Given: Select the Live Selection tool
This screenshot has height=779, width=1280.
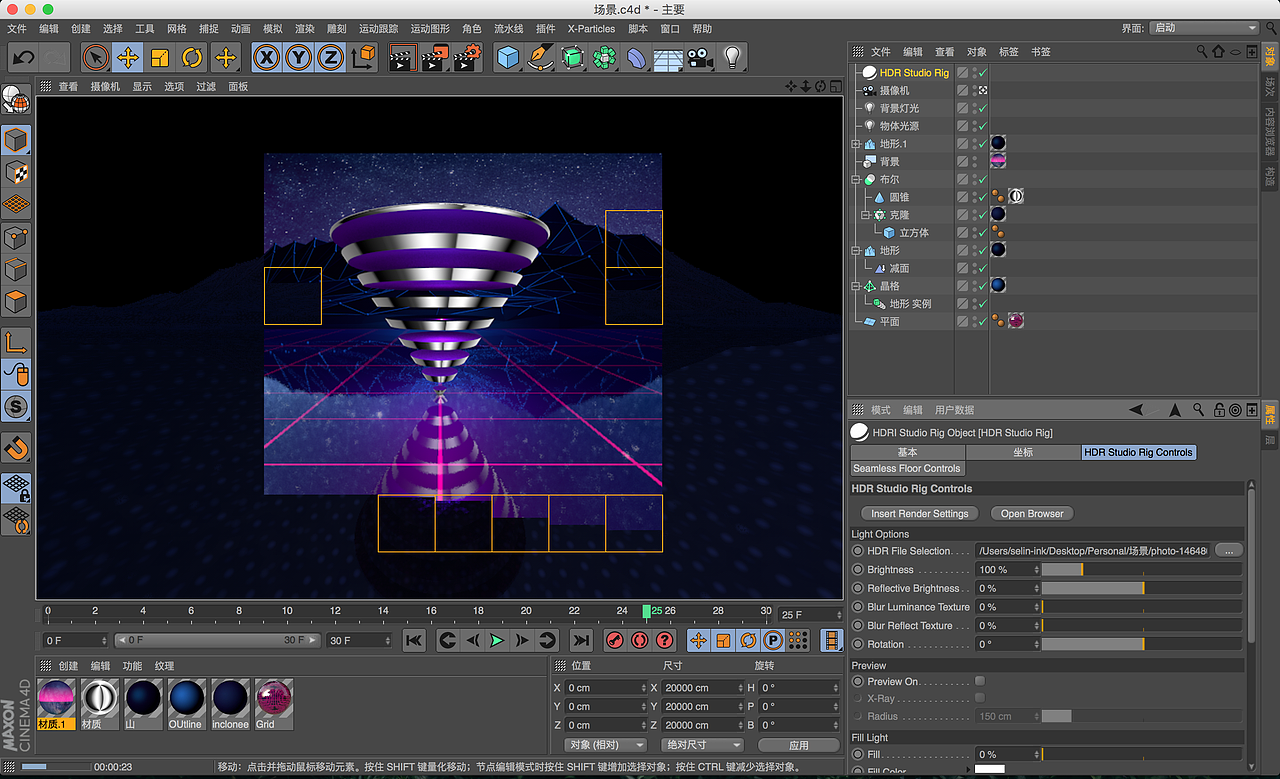Looking at the screenshot, I should click(95, 57).
